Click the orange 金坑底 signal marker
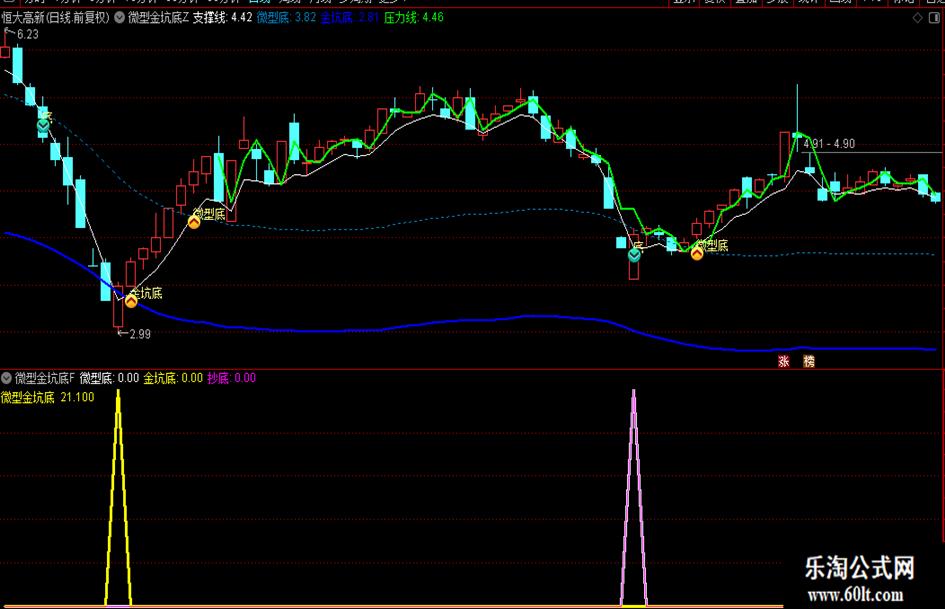This screenshot has width=945, height=609. pos(131,300)
